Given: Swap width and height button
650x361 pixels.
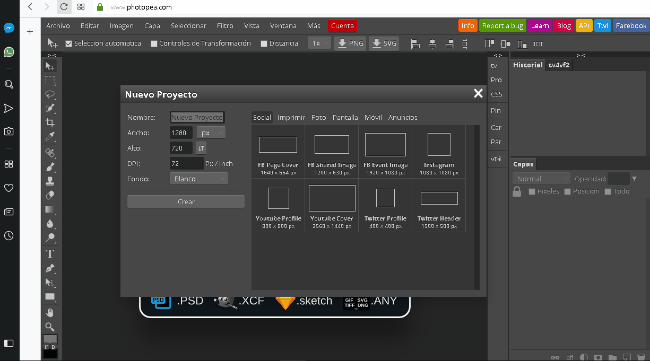Looking at the screenshot, I should point(201,148).
